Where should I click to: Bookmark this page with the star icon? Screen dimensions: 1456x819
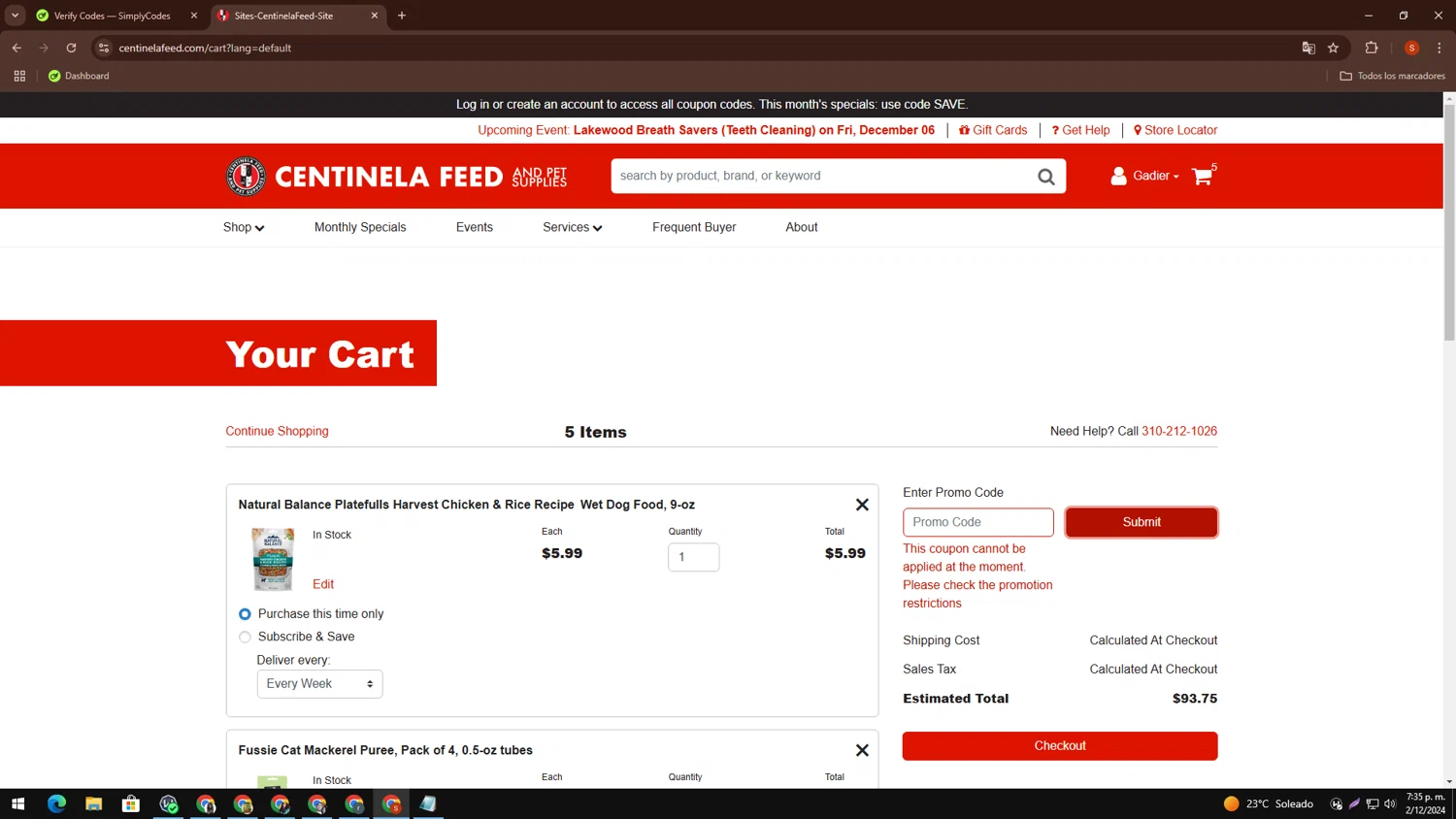click(x=1334, y=48)
